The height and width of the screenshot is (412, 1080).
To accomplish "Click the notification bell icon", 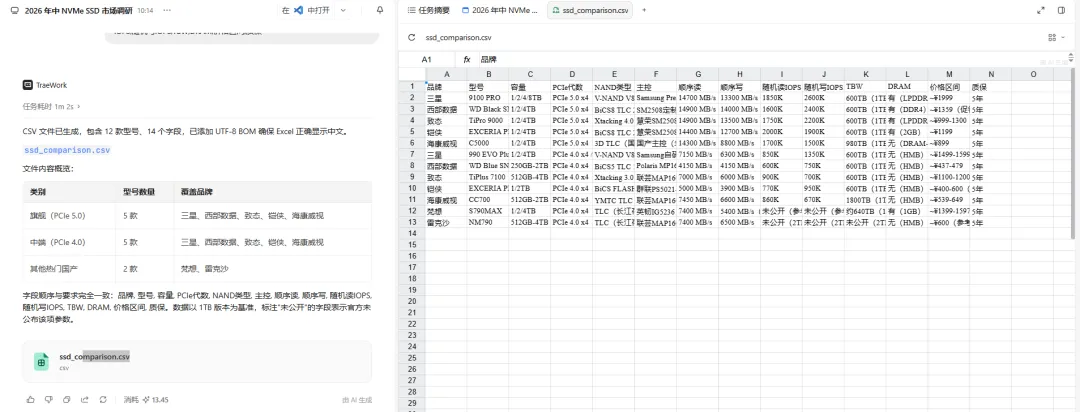I will (x=380, y=10).
